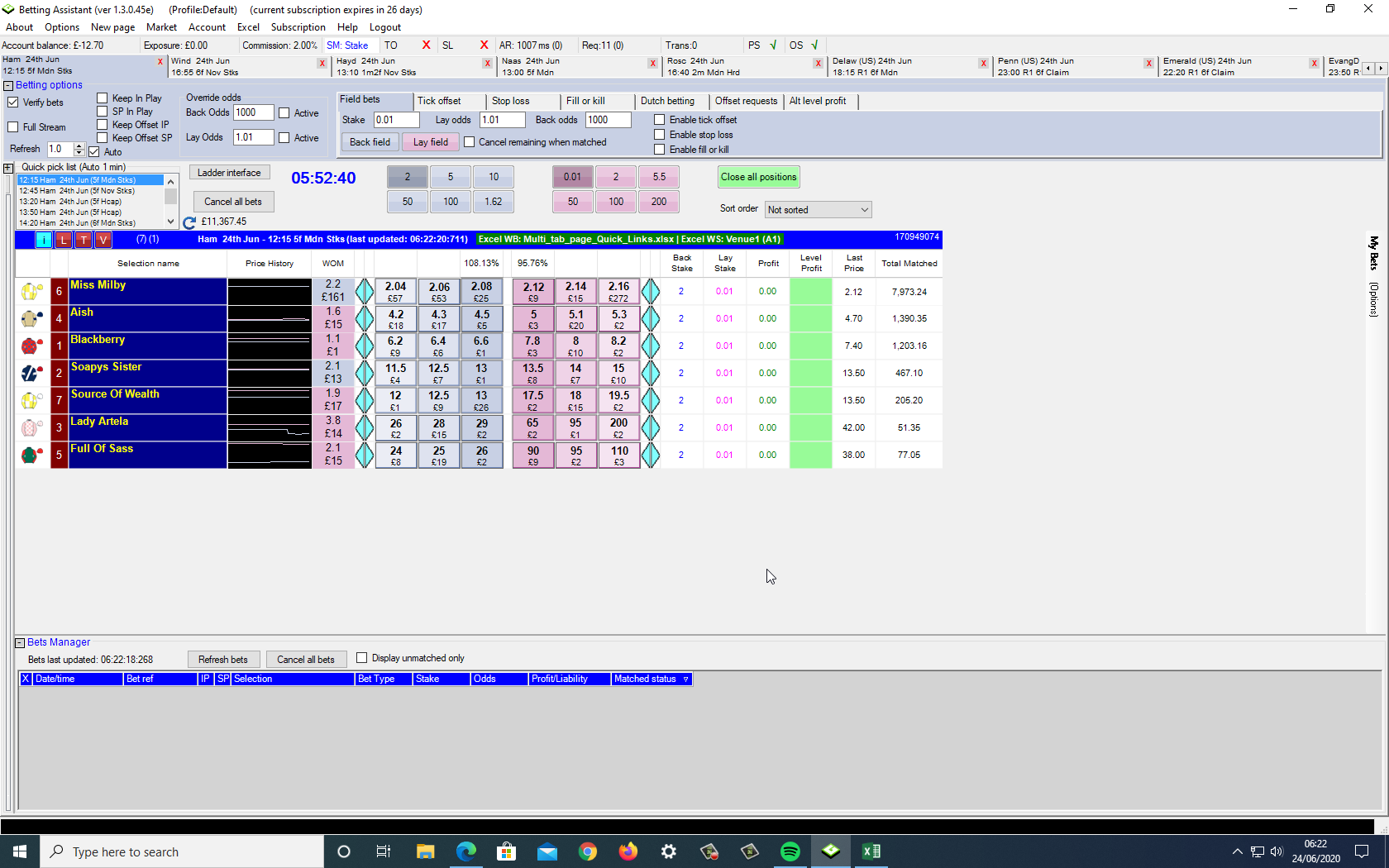Image resolution: width=1389 pixels, height=868 pixels.
Task: Toggle the Auto refresh checkbox
Action: (x=94, y=152)
